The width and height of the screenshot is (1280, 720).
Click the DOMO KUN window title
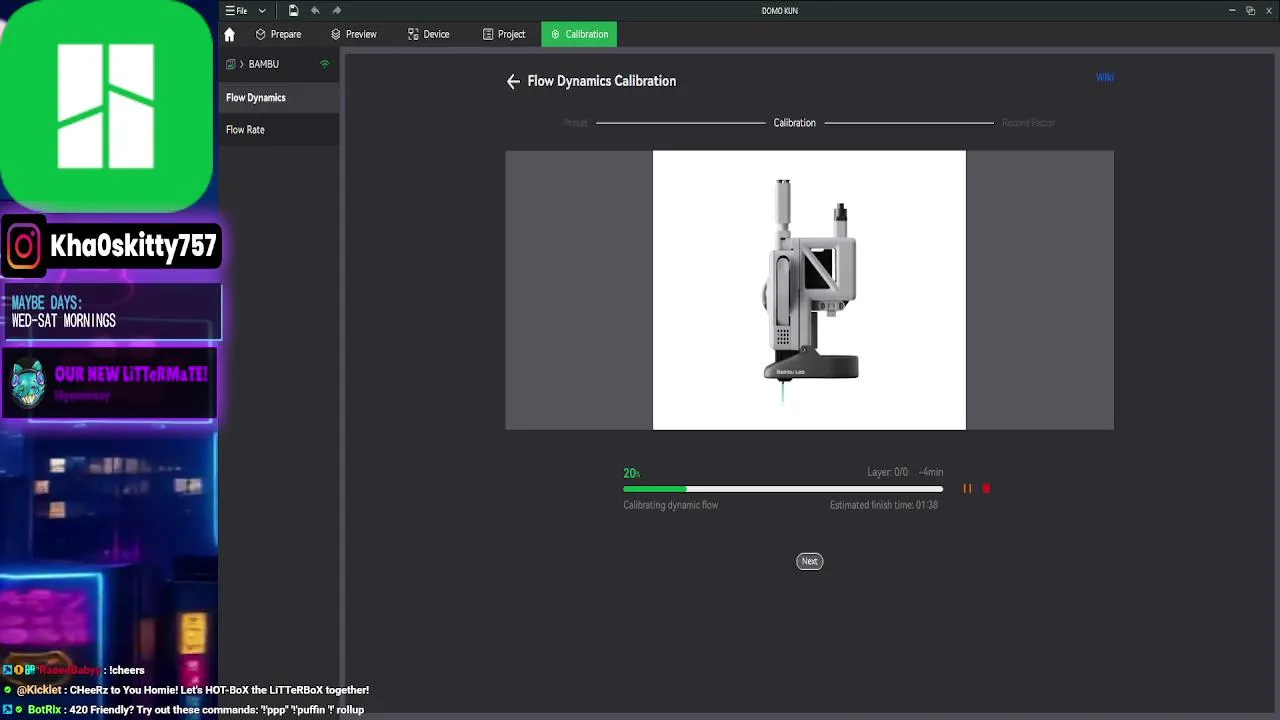[x=779, y=11]
